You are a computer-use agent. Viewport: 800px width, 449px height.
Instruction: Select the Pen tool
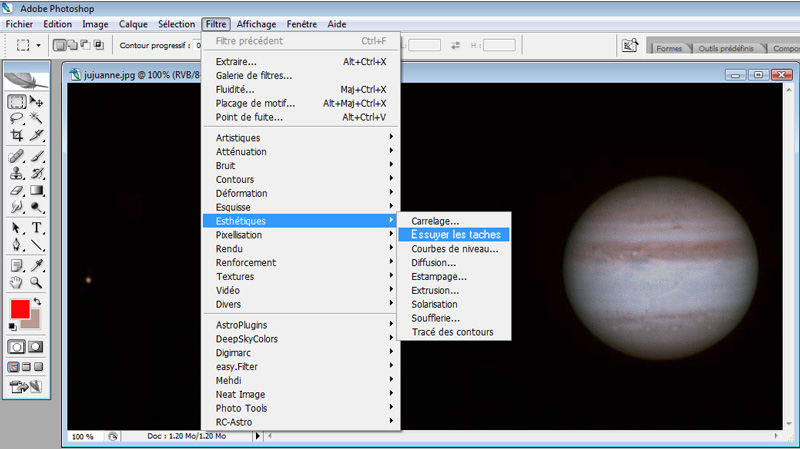pos(17,245)
